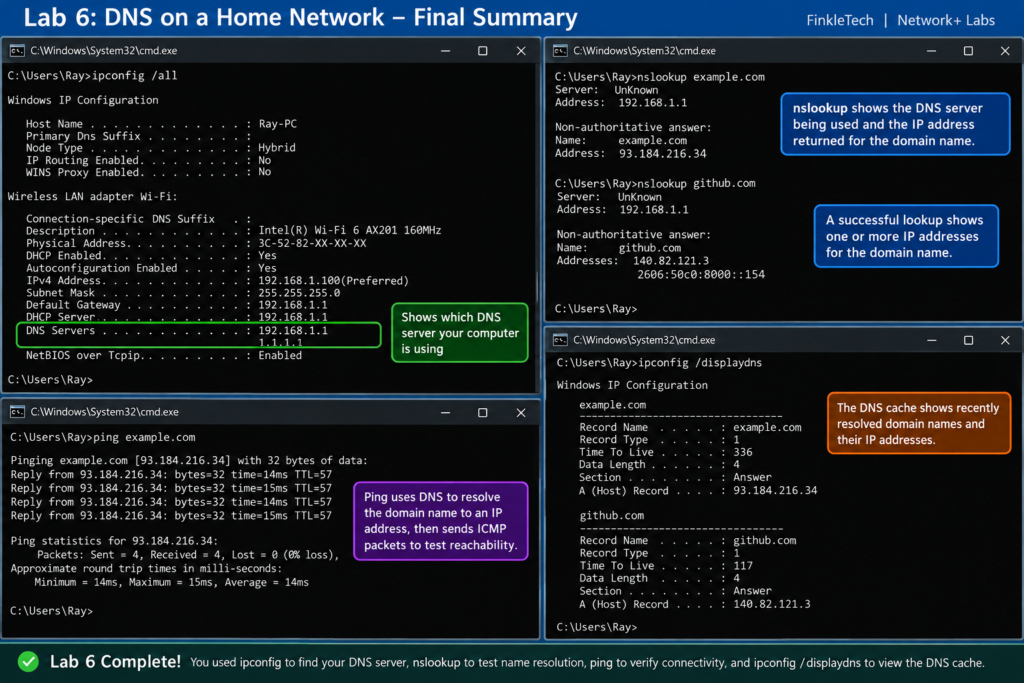This screenshot has height=683, width=1024.
Task: Click the Address 93.184.216.34 nslookup result
Action: (x=630, y=154)
